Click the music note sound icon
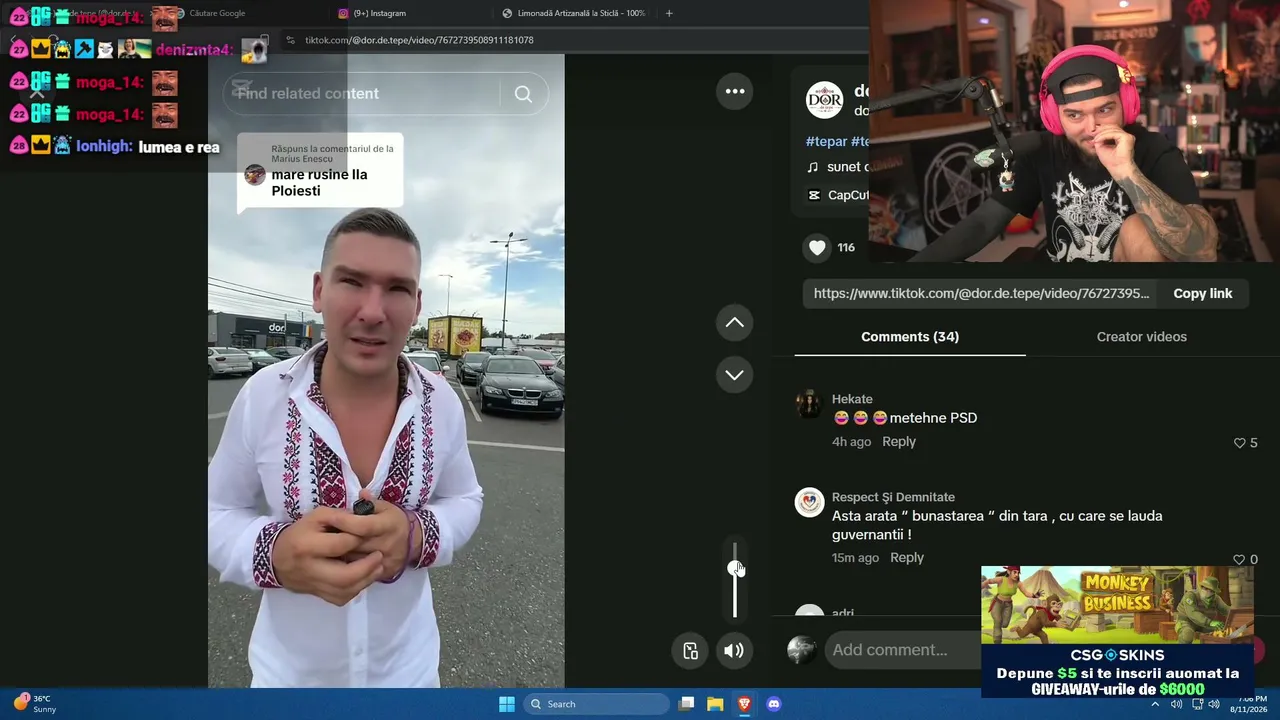Viewport: 1280px width, 720px height. (x=812, y=167)
